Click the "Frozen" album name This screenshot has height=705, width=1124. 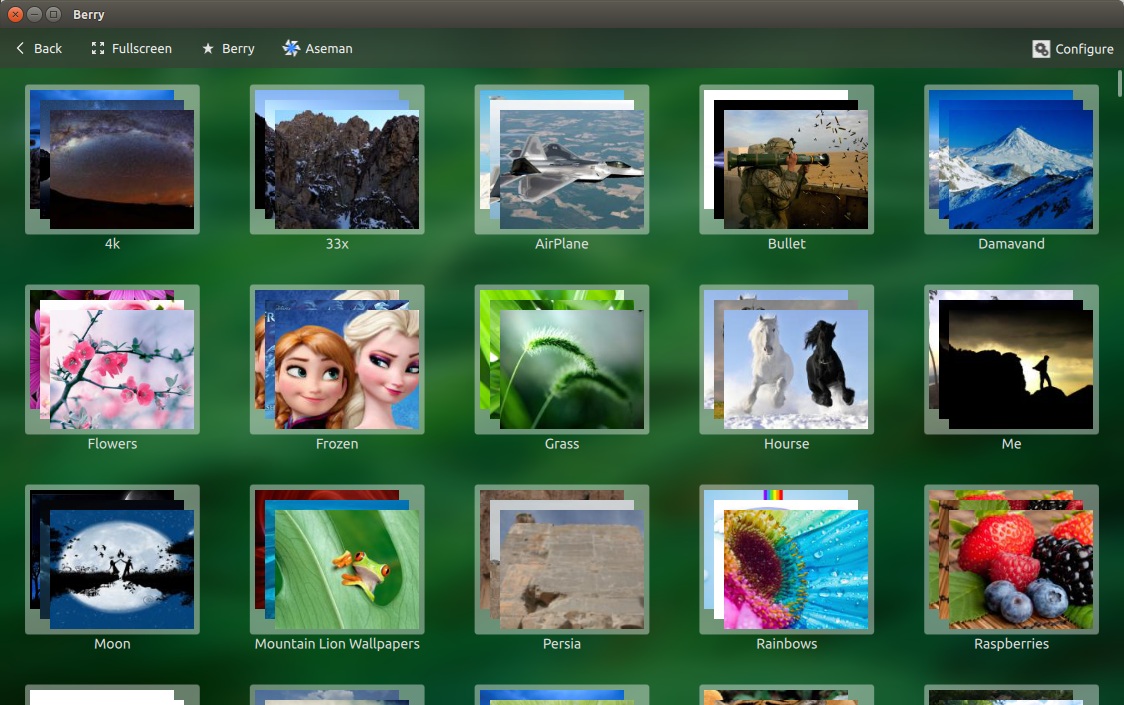tap(337, 444)
